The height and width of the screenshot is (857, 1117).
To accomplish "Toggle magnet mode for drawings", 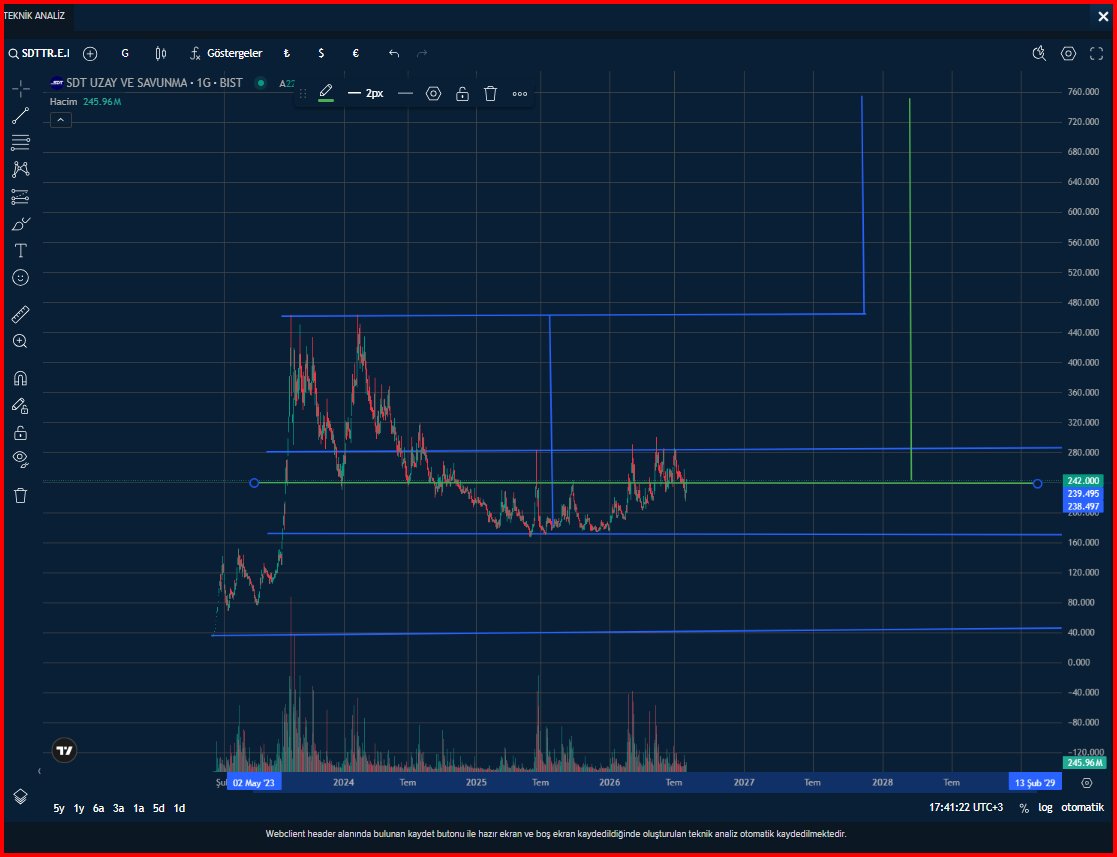I will pyautogui.click(x=21, y=378).
